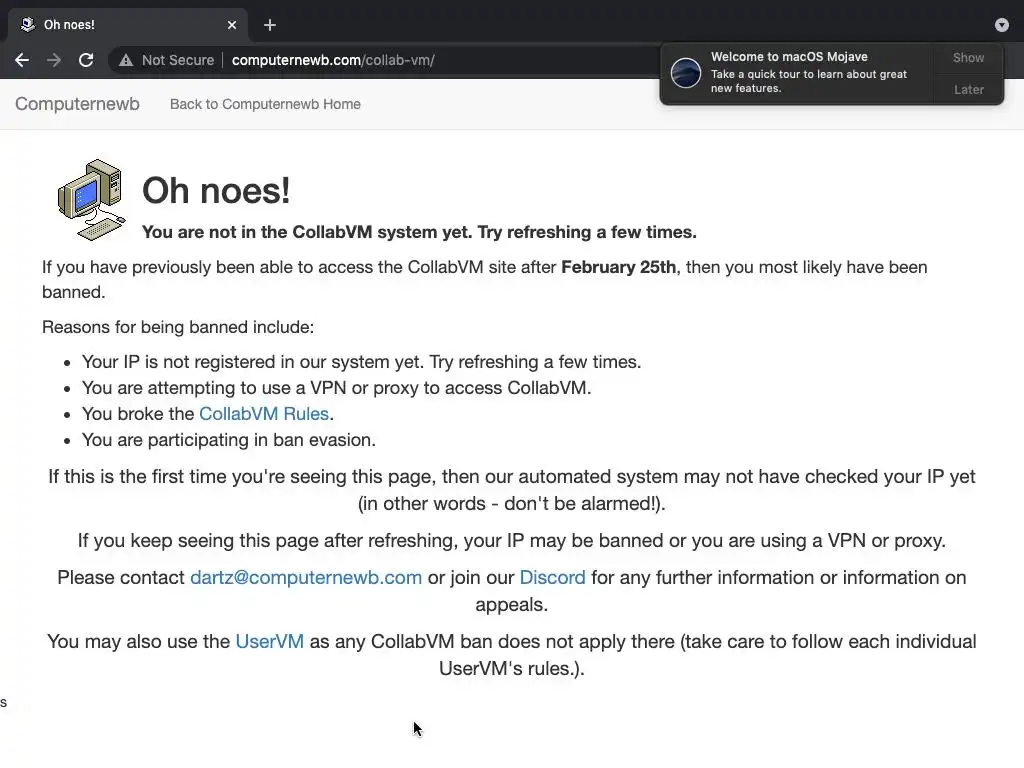Open a new tab with plus button
The image size is (1024, 768).
[x=270, y=25]
